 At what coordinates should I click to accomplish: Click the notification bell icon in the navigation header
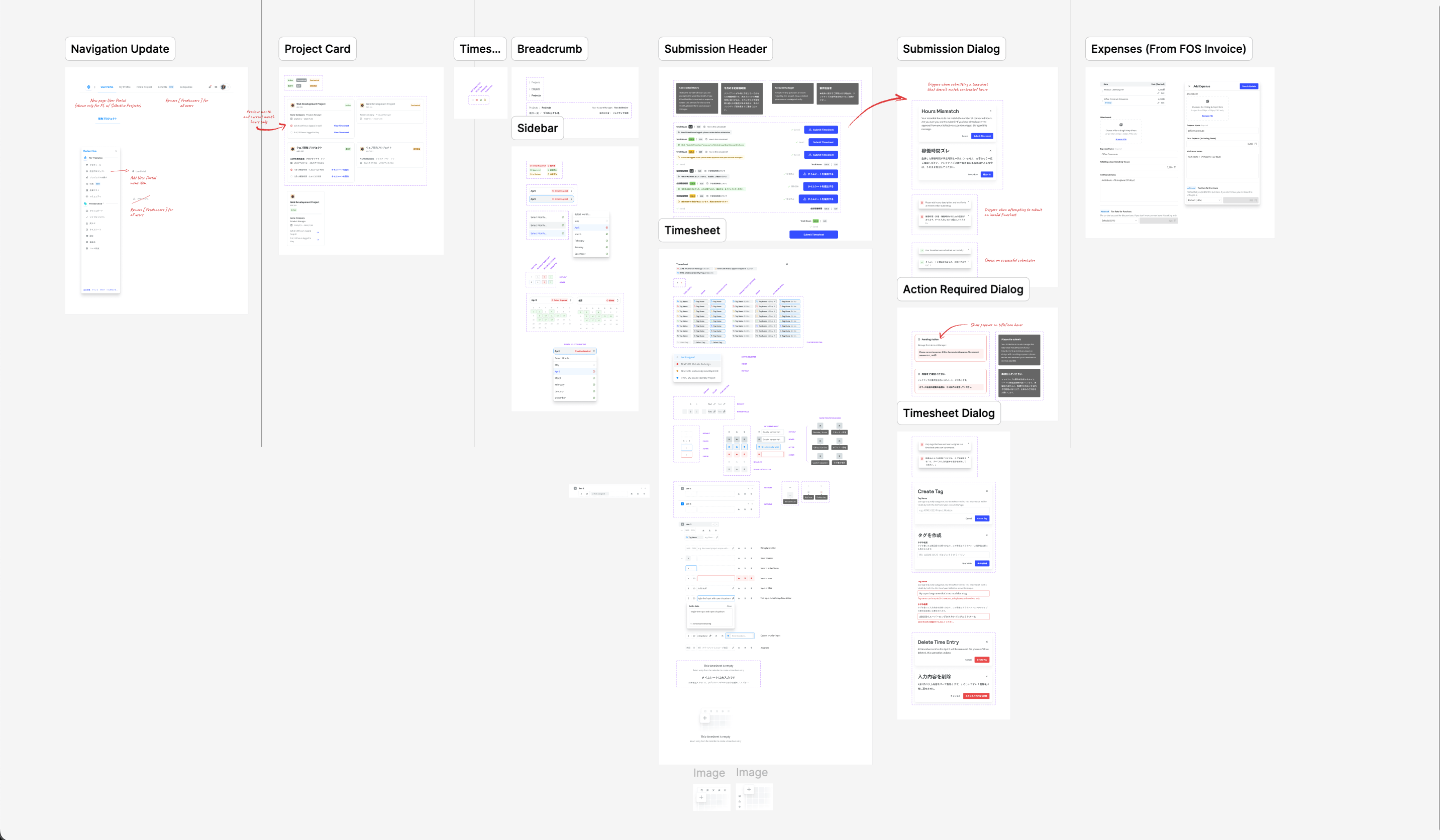tap(211, 87)
